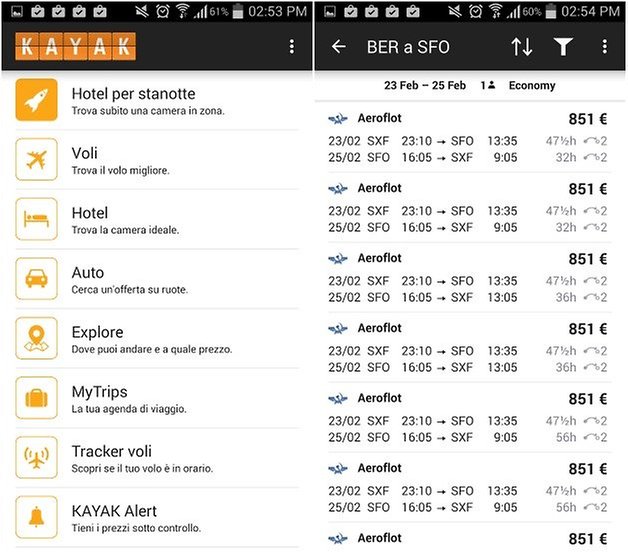
Task: Open overflow menu next to KAYAK logo
Action: tap(292, 46)
